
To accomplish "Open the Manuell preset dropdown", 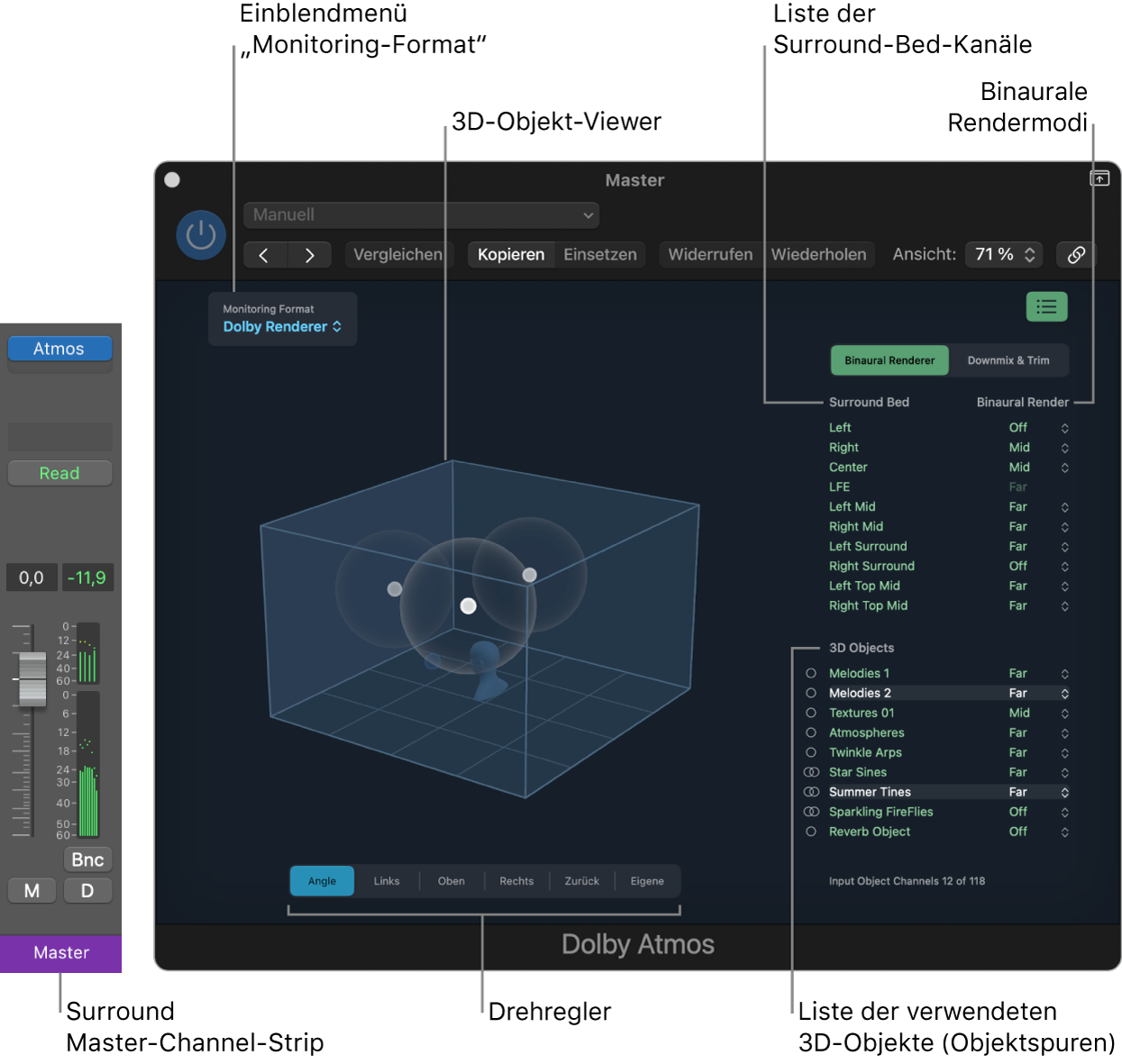I will coord(421,215).
